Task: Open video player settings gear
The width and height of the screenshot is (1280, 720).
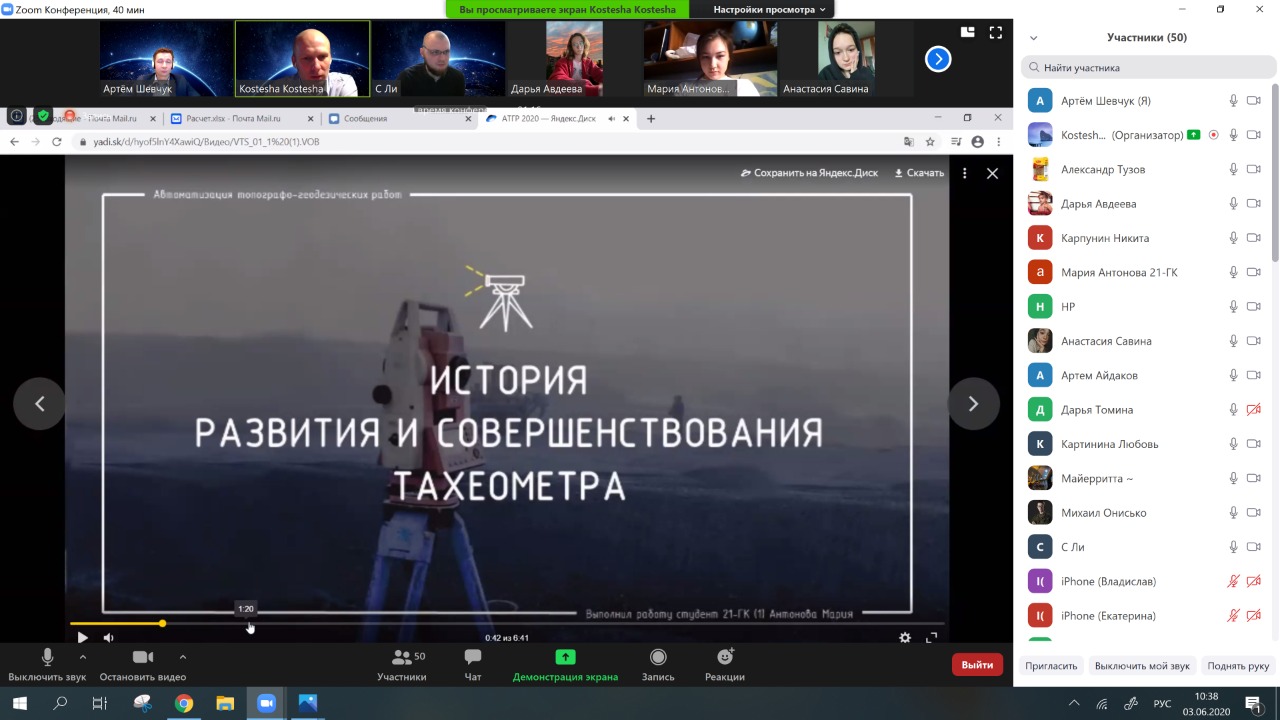Action: [905, 638]
